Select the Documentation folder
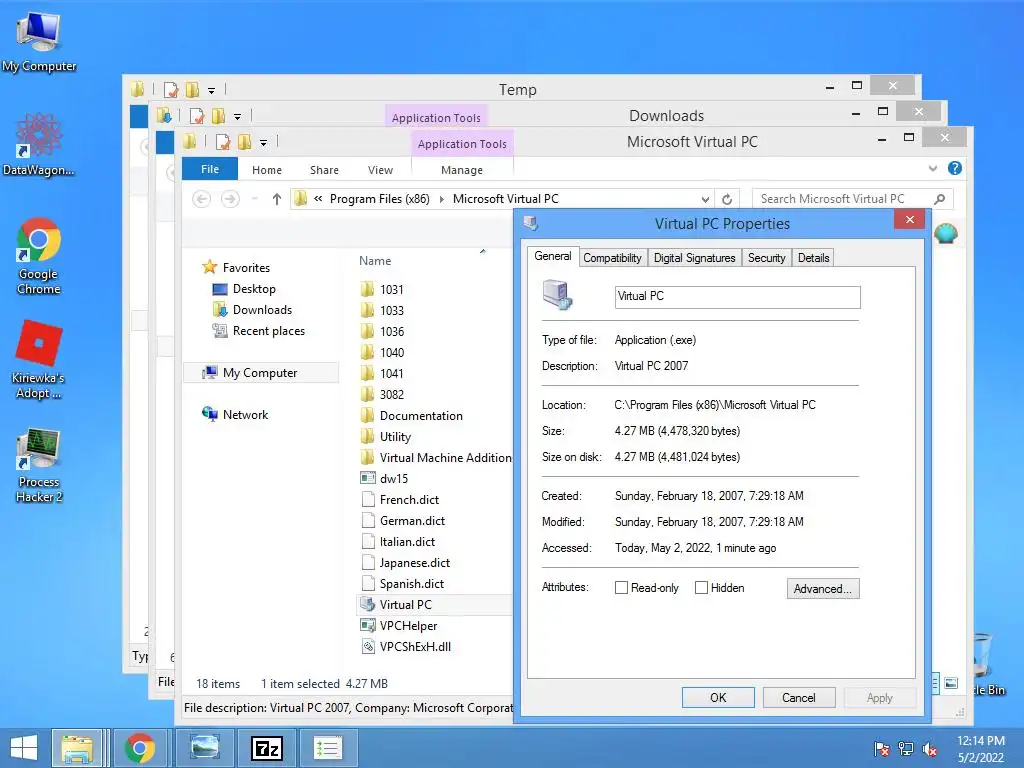Viewport: 1024px width, 768px height. 421,416
